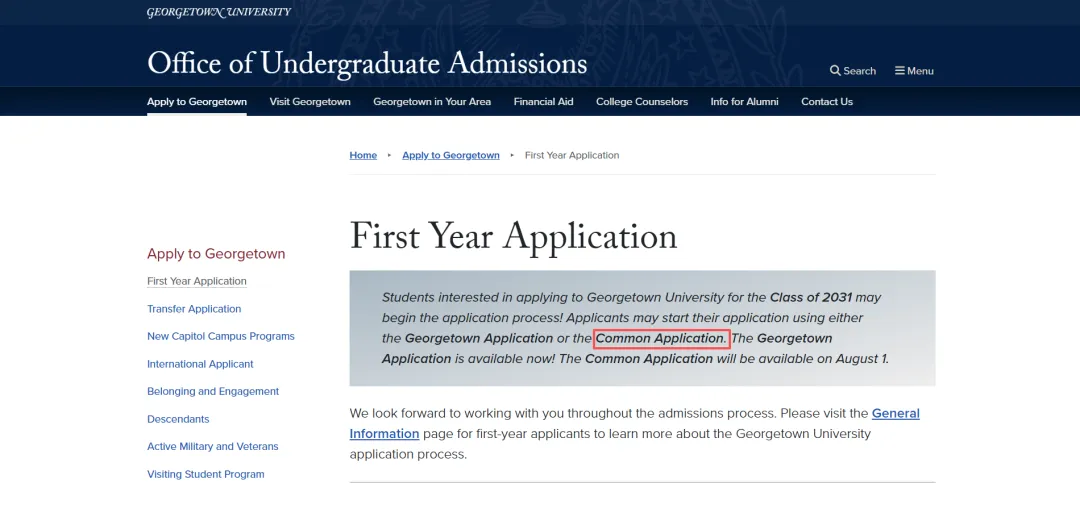Click the Office of Undergraduate Admissions title
The image size is (1080, 517).
[367, 64]
